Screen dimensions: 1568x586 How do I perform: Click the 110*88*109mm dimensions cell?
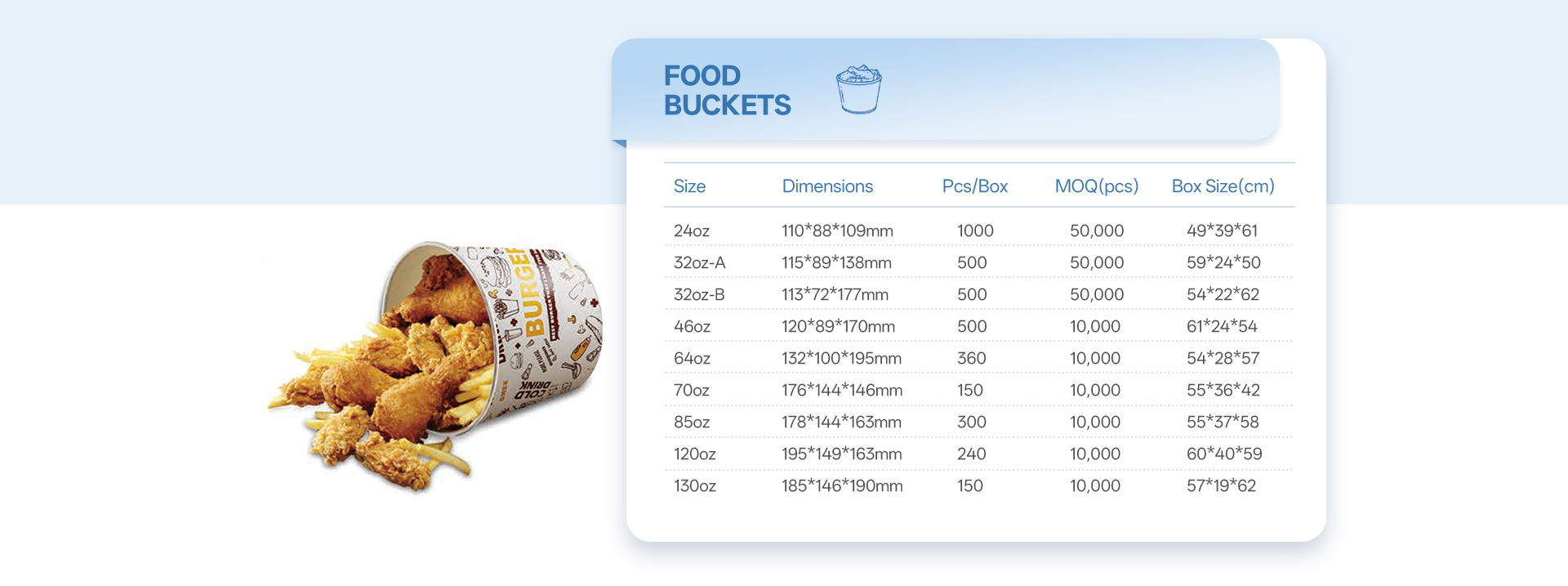click(837, 231)
